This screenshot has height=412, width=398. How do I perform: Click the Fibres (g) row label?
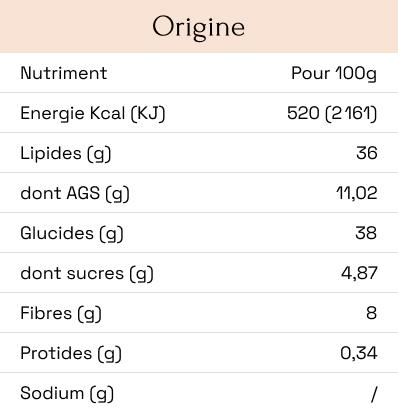(61, 313)
